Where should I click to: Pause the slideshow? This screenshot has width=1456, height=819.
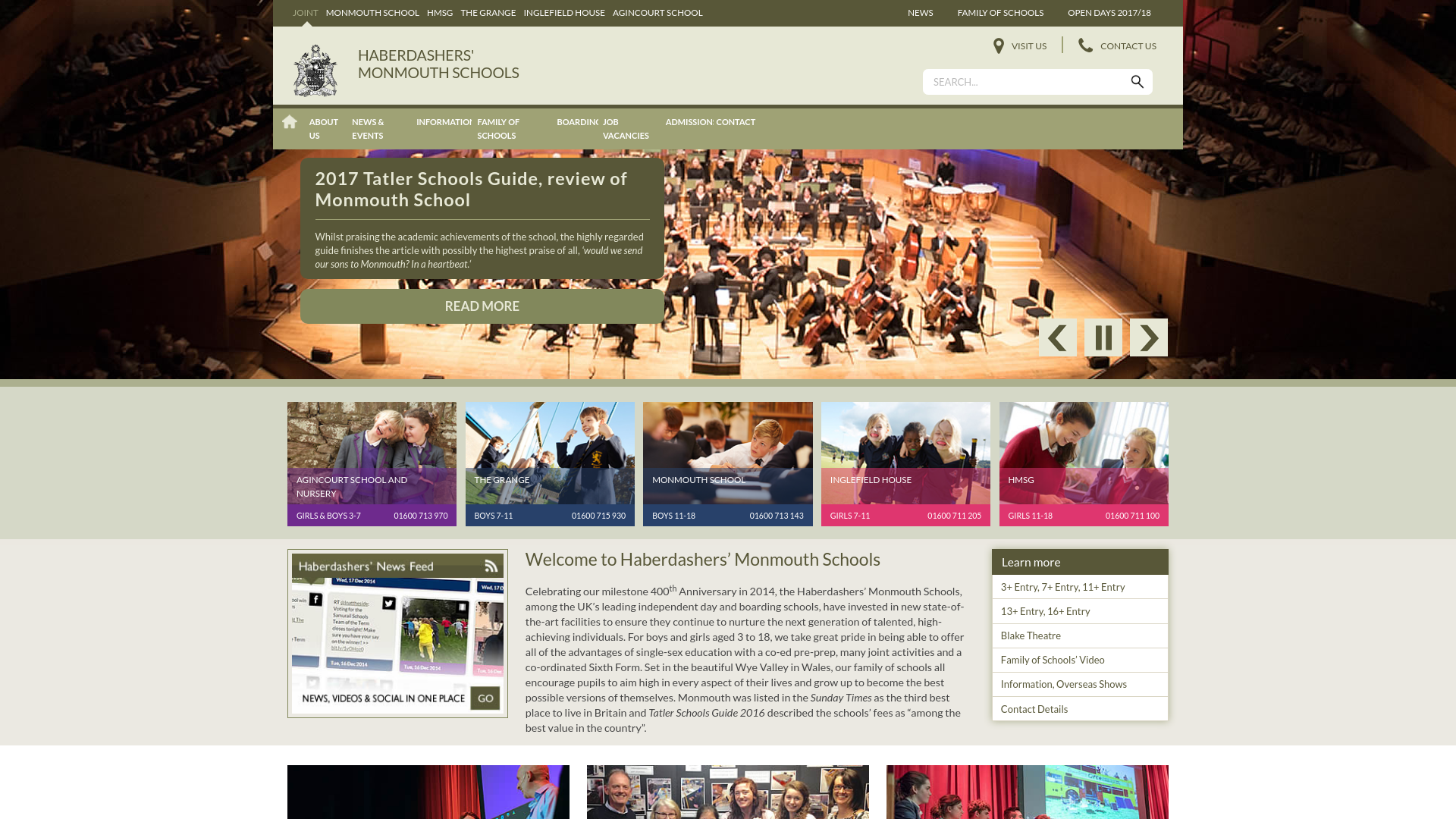tap(1103, 337)
